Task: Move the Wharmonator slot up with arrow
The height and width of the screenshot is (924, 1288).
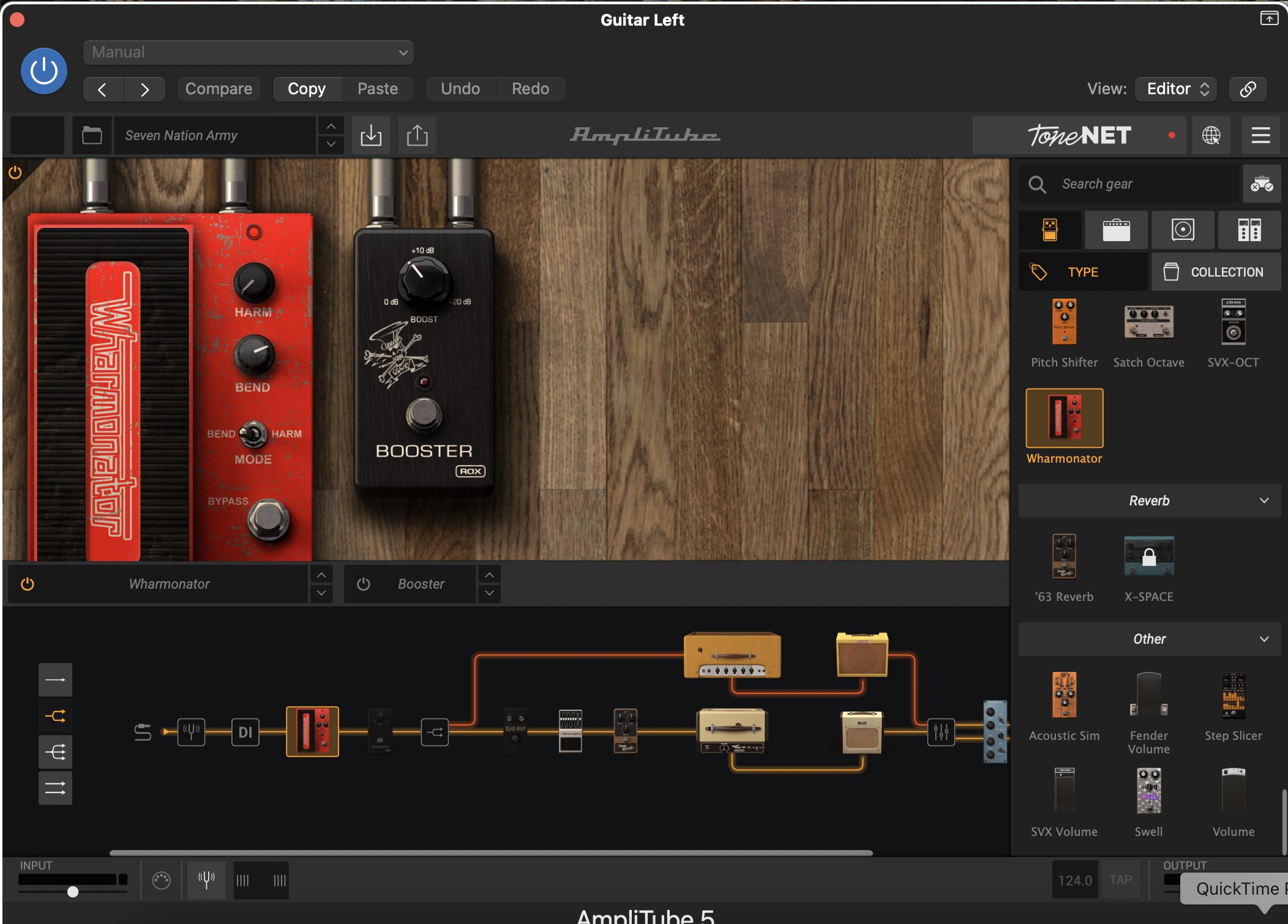Action: (x=321, y=575)
